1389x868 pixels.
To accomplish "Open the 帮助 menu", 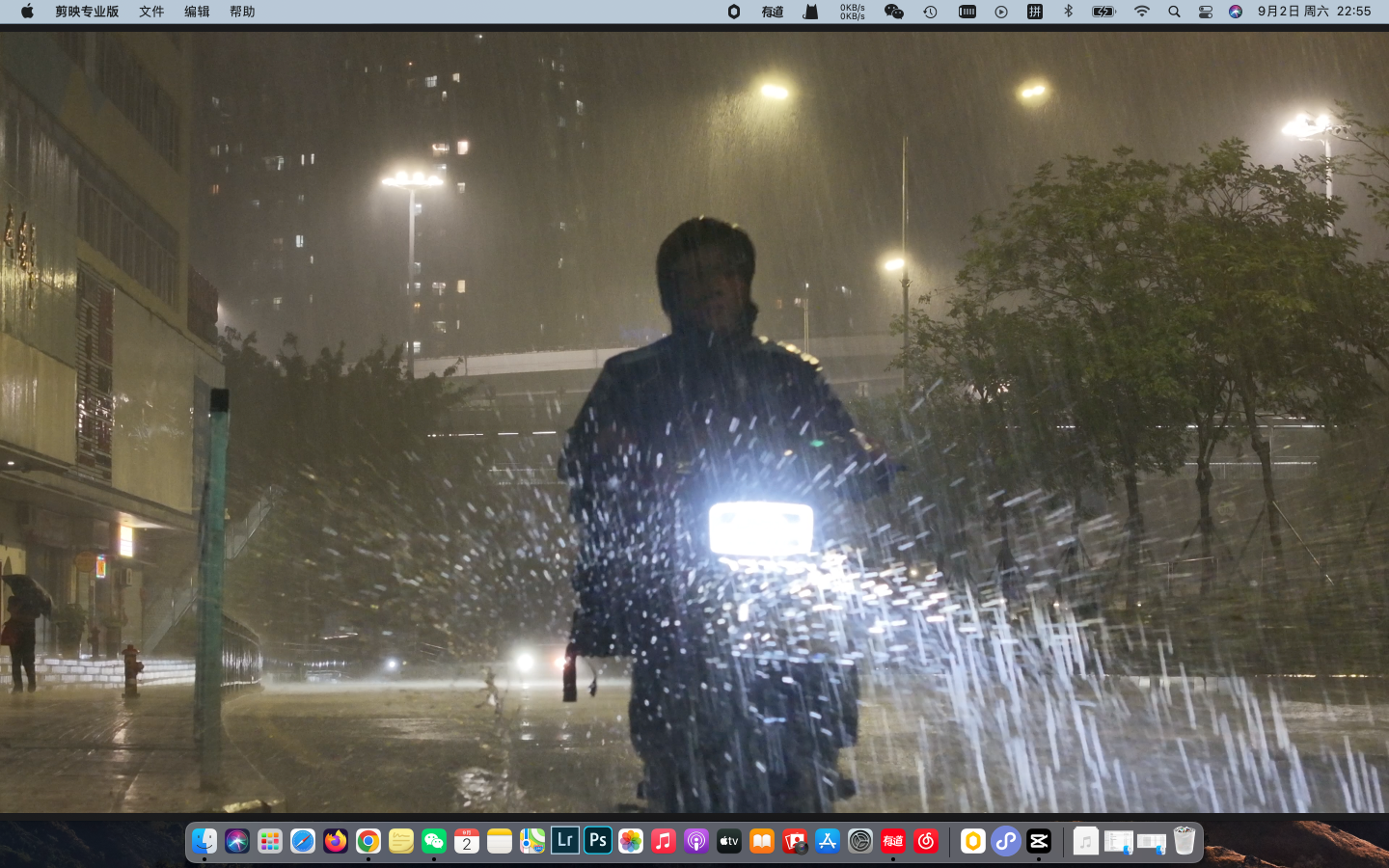I will 242,12.
